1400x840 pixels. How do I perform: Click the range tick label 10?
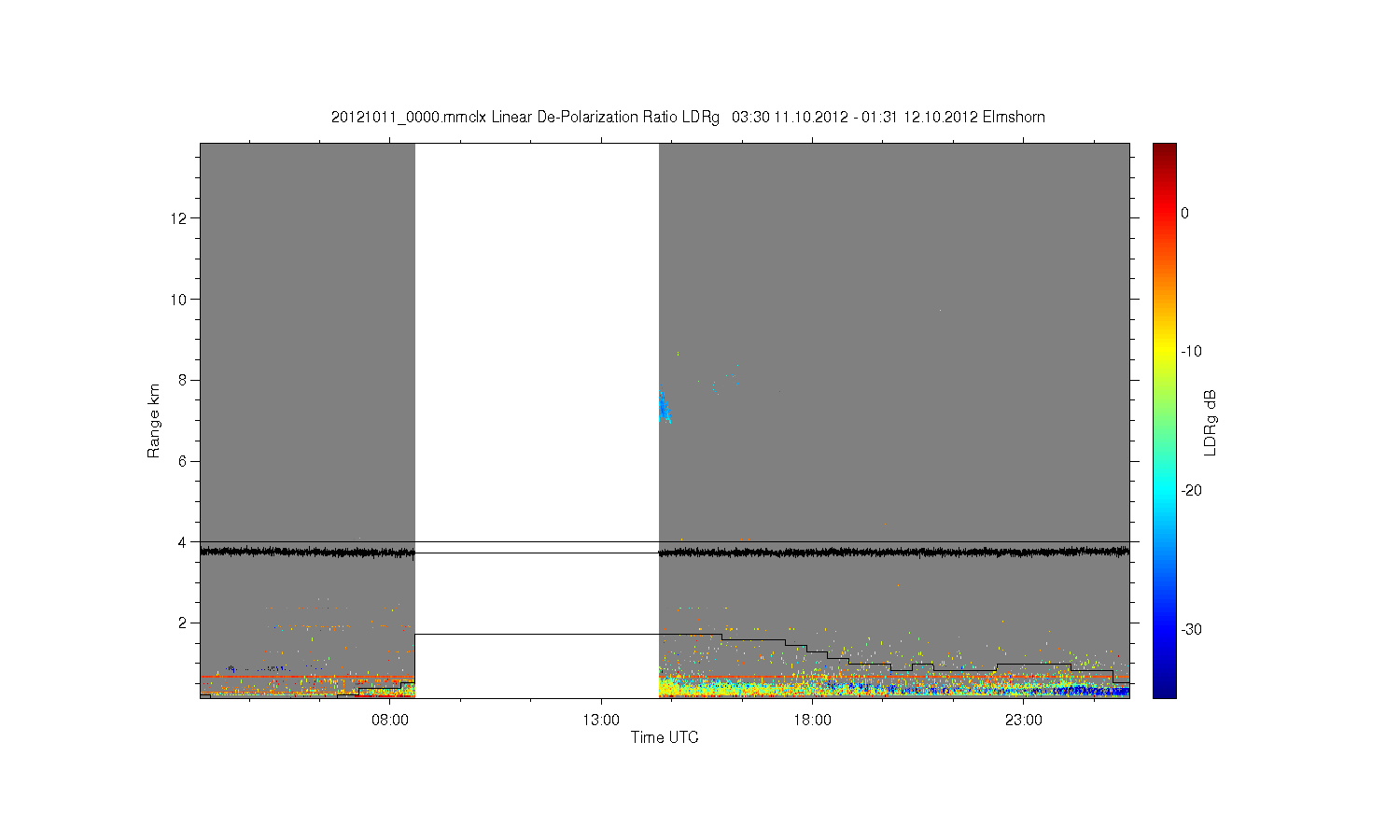click(x=179, y=300)
